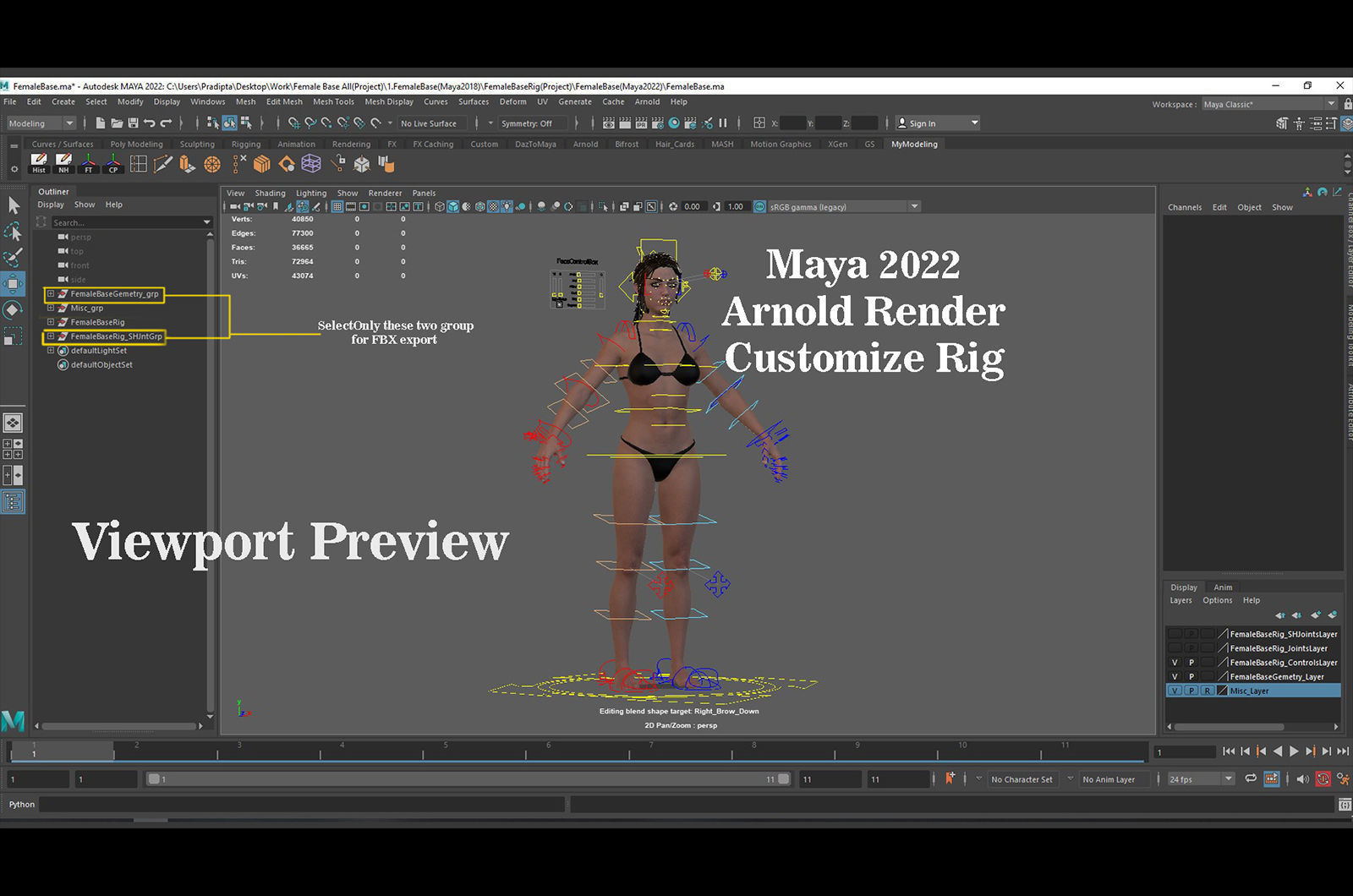The width and height of the screenshot is (1353, 896).
Task: Expand Misc_grp in the Outliner
Action: coord(51,309)
